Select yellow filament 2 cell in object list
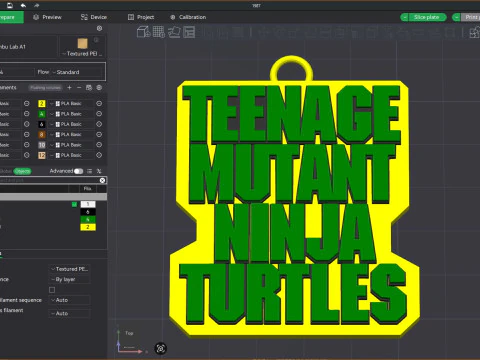The image size is (480, 360). point(88,227)
